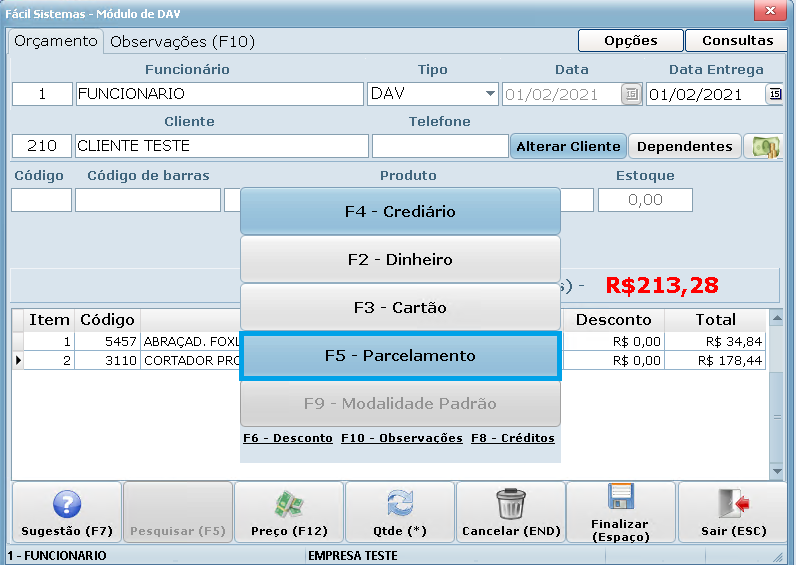Viewport: 796px width, 565px height.
Task: Select F2 - Dinheiro payment
Action: (400, 260)
